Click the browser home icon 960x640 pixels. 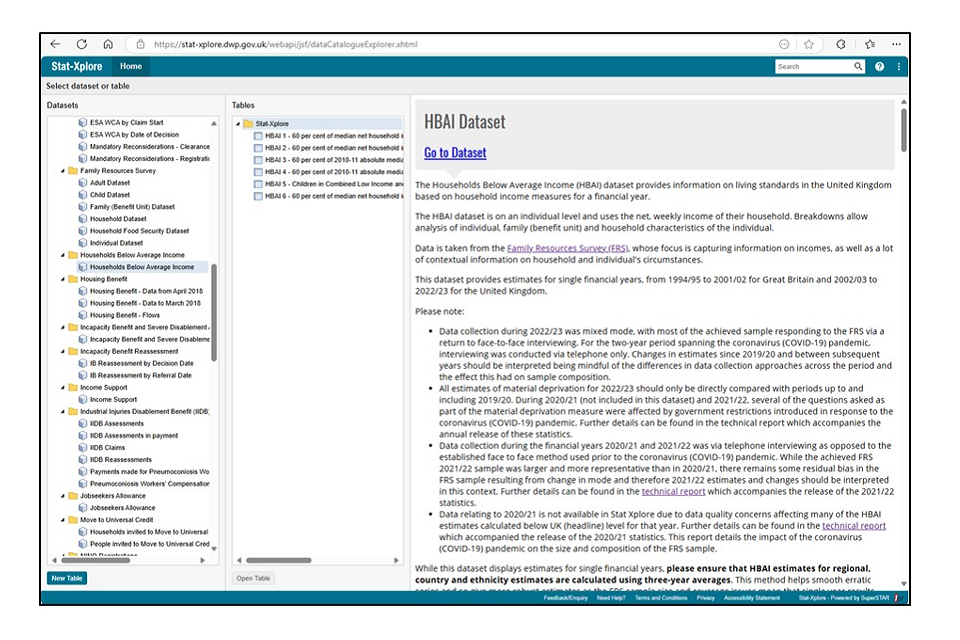[108, 44]
